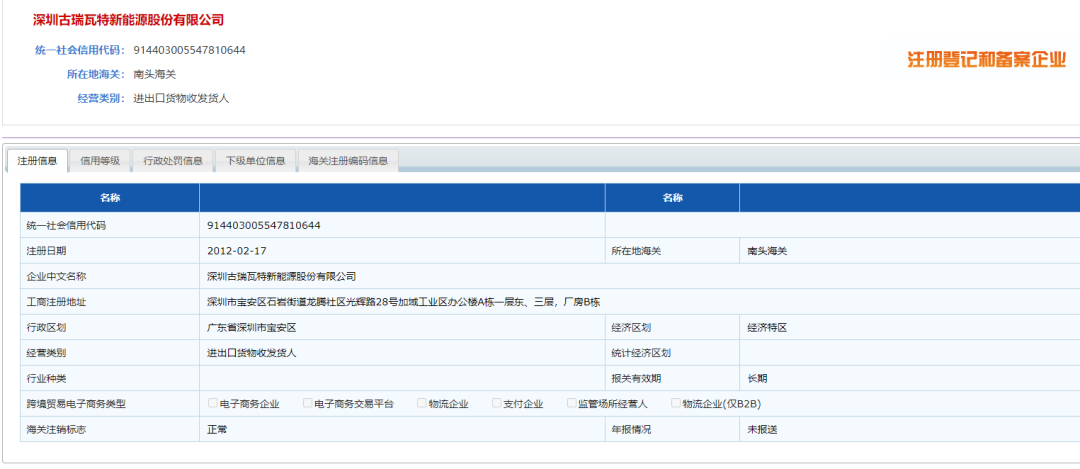Click the 行政区划 row label
The width and height of the screenshot is (1080, 469).
pyautogui.click(x=46, y=328)
